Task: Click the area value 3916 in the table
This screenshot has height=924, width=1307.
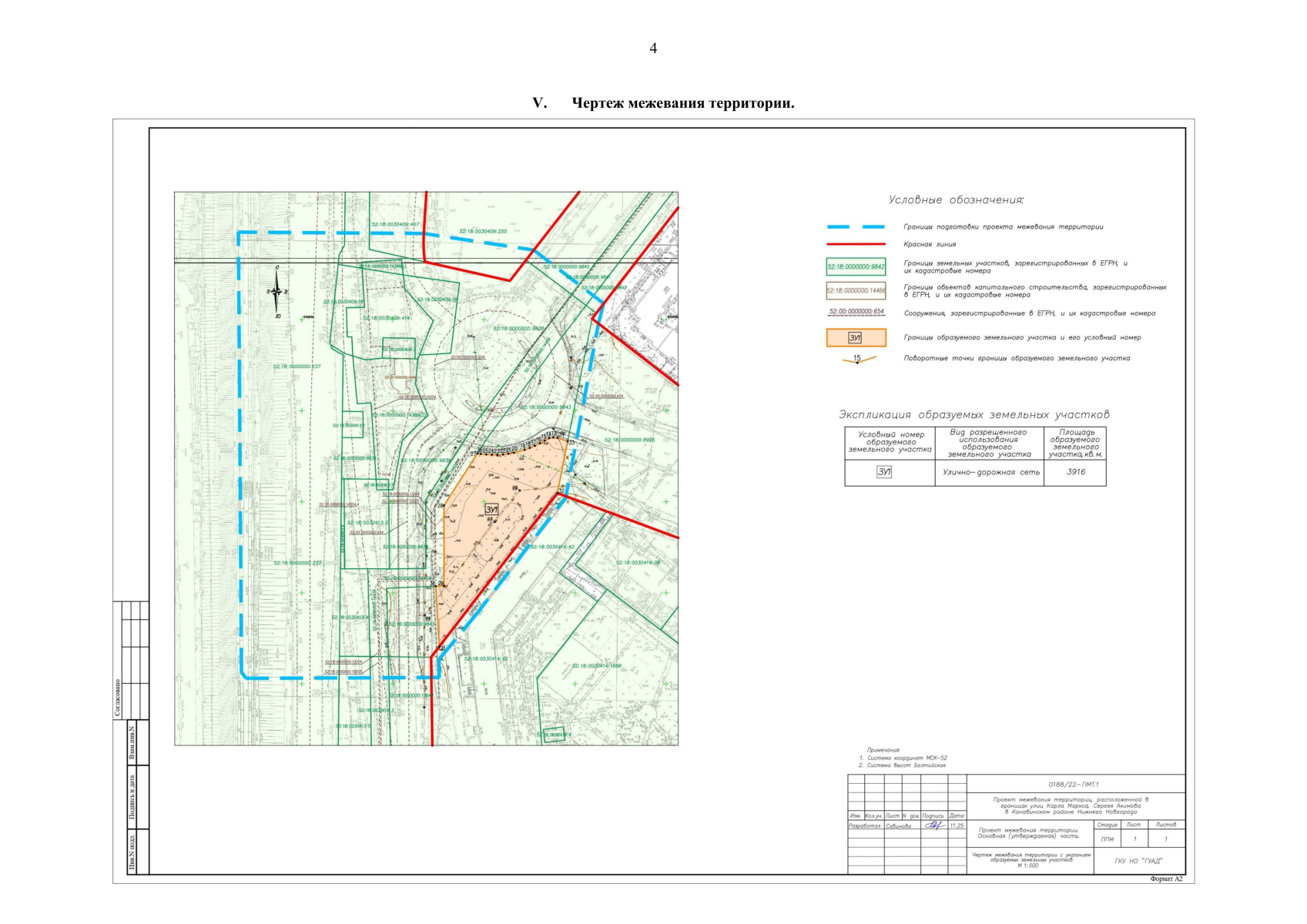Action: tap(1075, 472)
